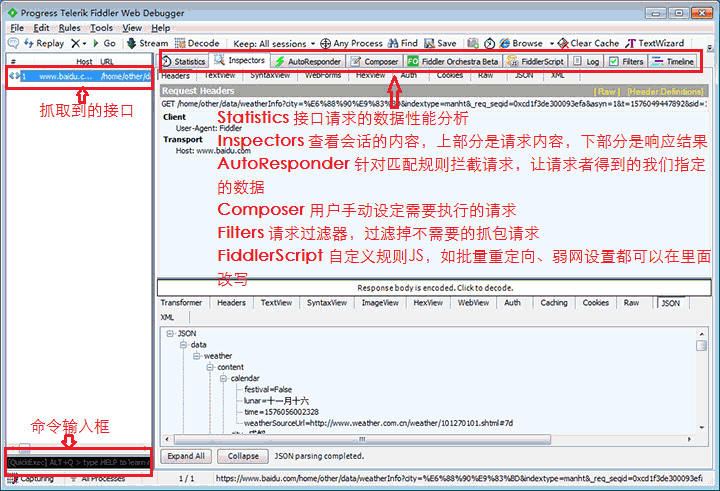Clear the cache via Clear Cache
The height and width of the screenshot is (491, 720).
pyautogui.click(x=588, y=43)
